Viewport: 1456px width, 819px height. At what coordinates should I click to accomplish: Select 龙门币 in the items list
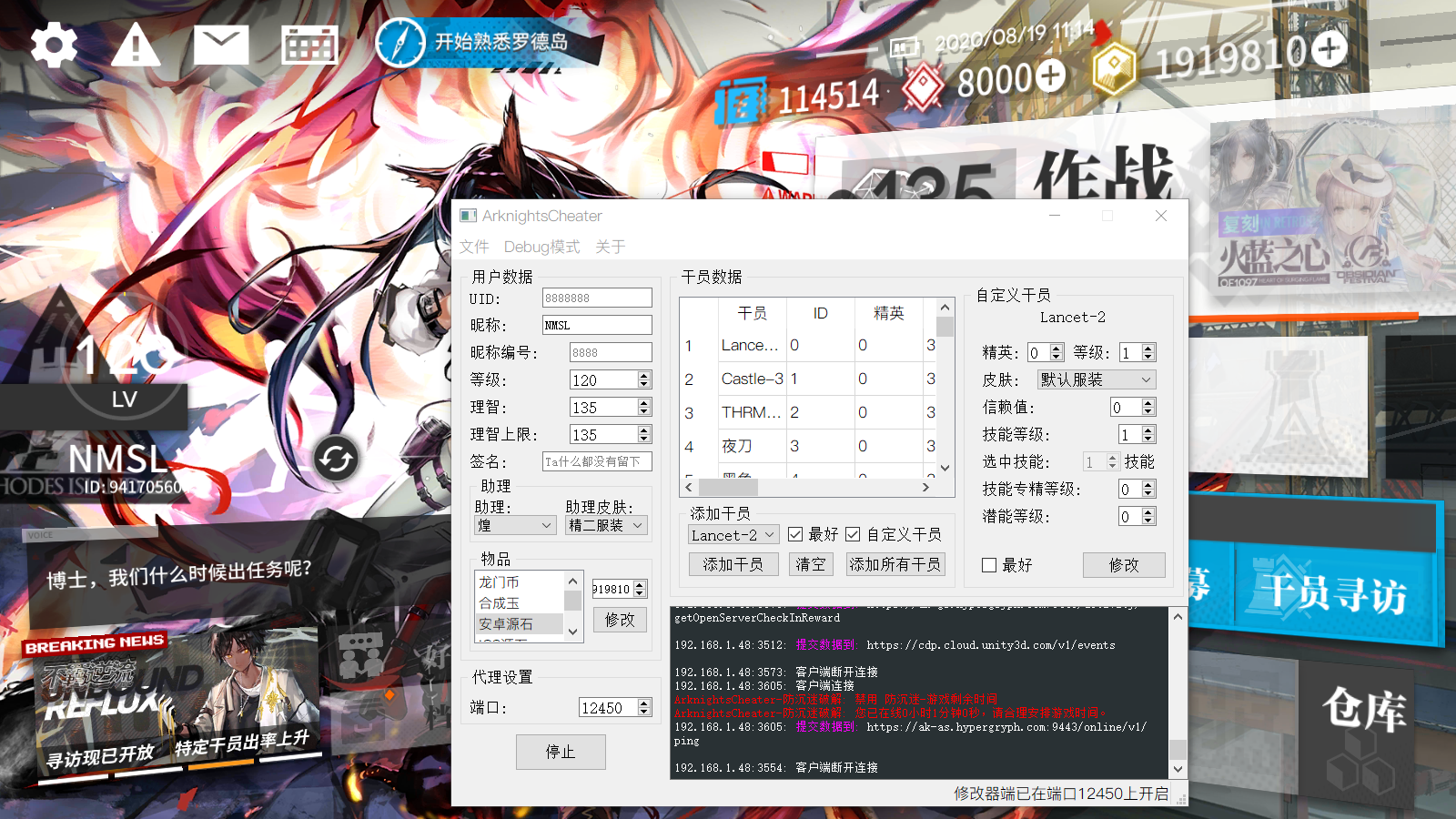pyautogui.click(x=520, y=581)
